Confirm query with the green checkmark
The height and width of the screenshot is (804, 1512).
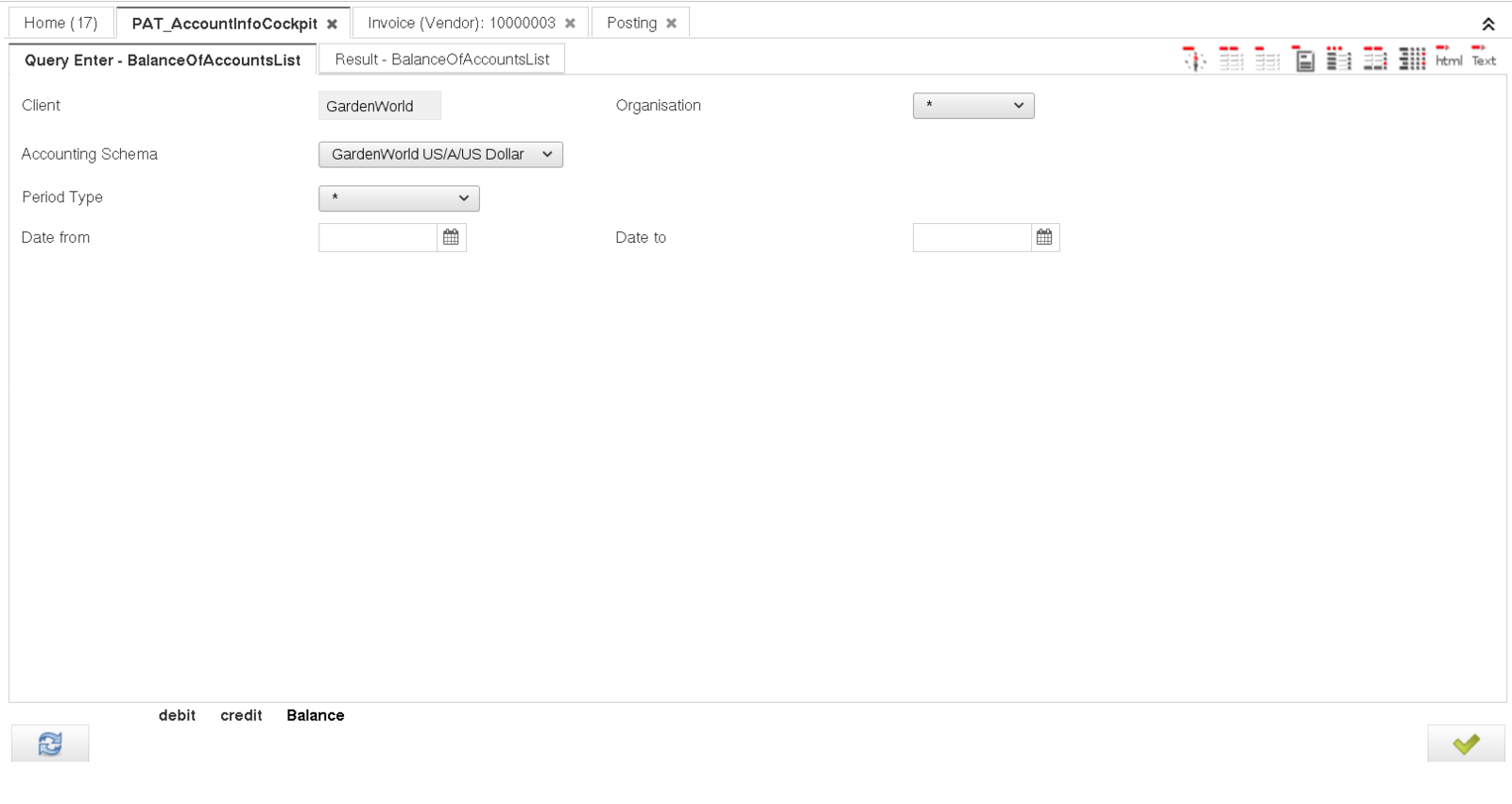pyautogui.click(x=1466, y=744)
